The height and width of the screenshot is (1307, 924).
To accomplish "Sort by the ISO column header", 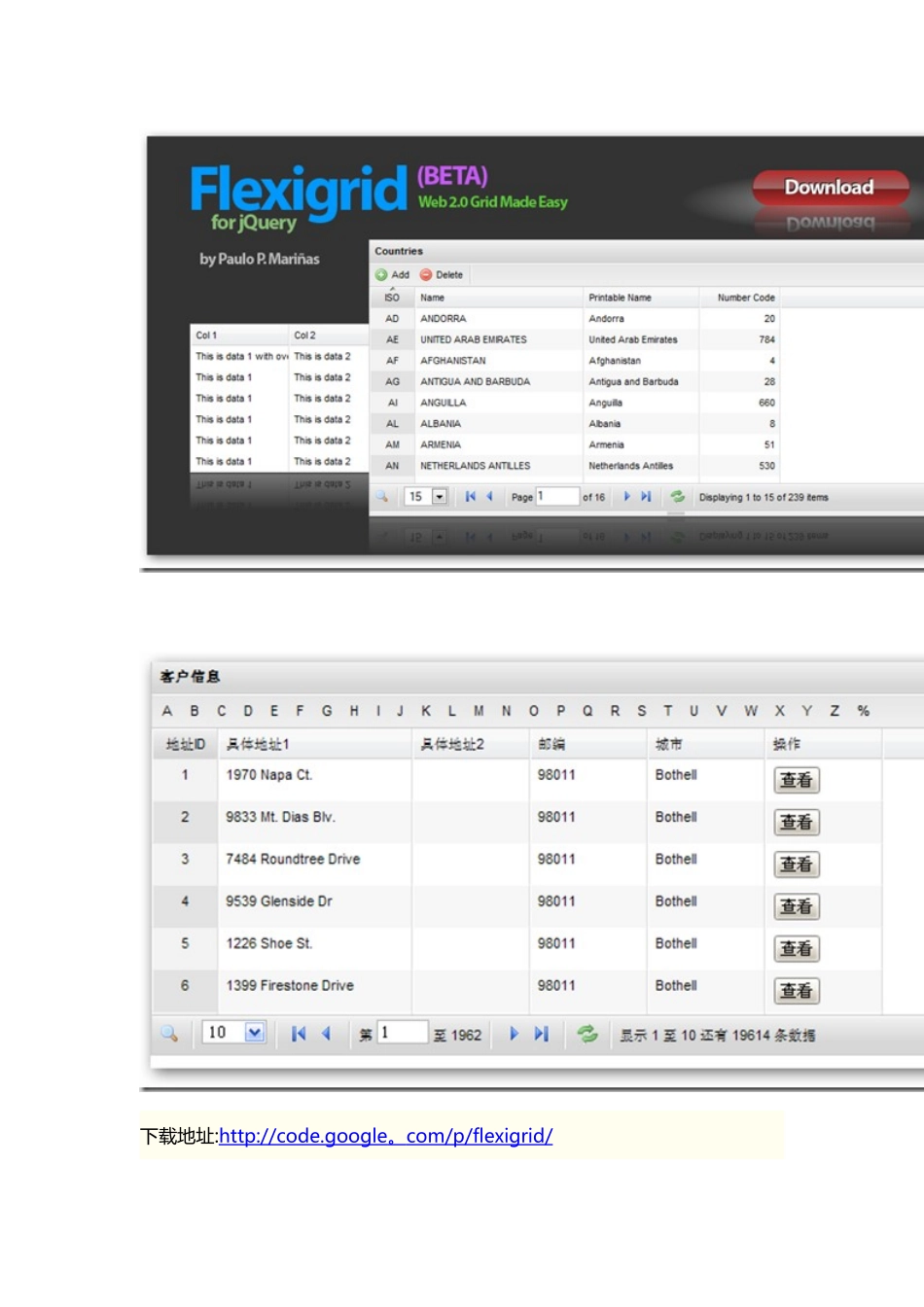I will pos(392,298).
